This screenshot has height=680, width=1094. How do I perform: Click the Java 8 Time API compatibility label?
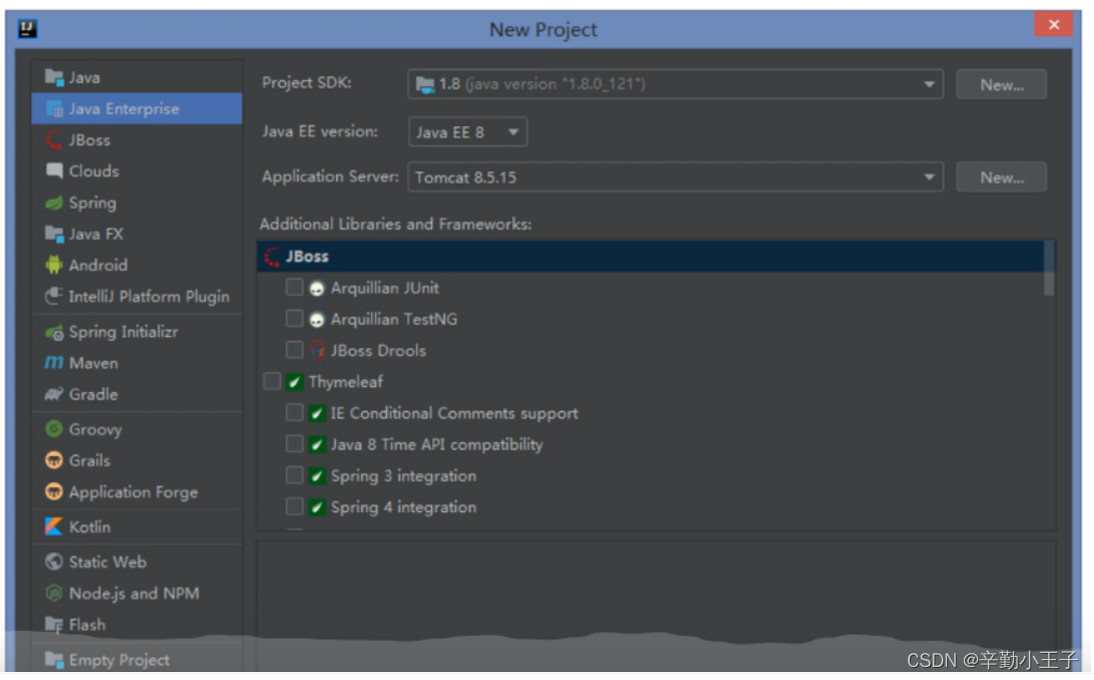pyautogui.click(x=437, y=444)
